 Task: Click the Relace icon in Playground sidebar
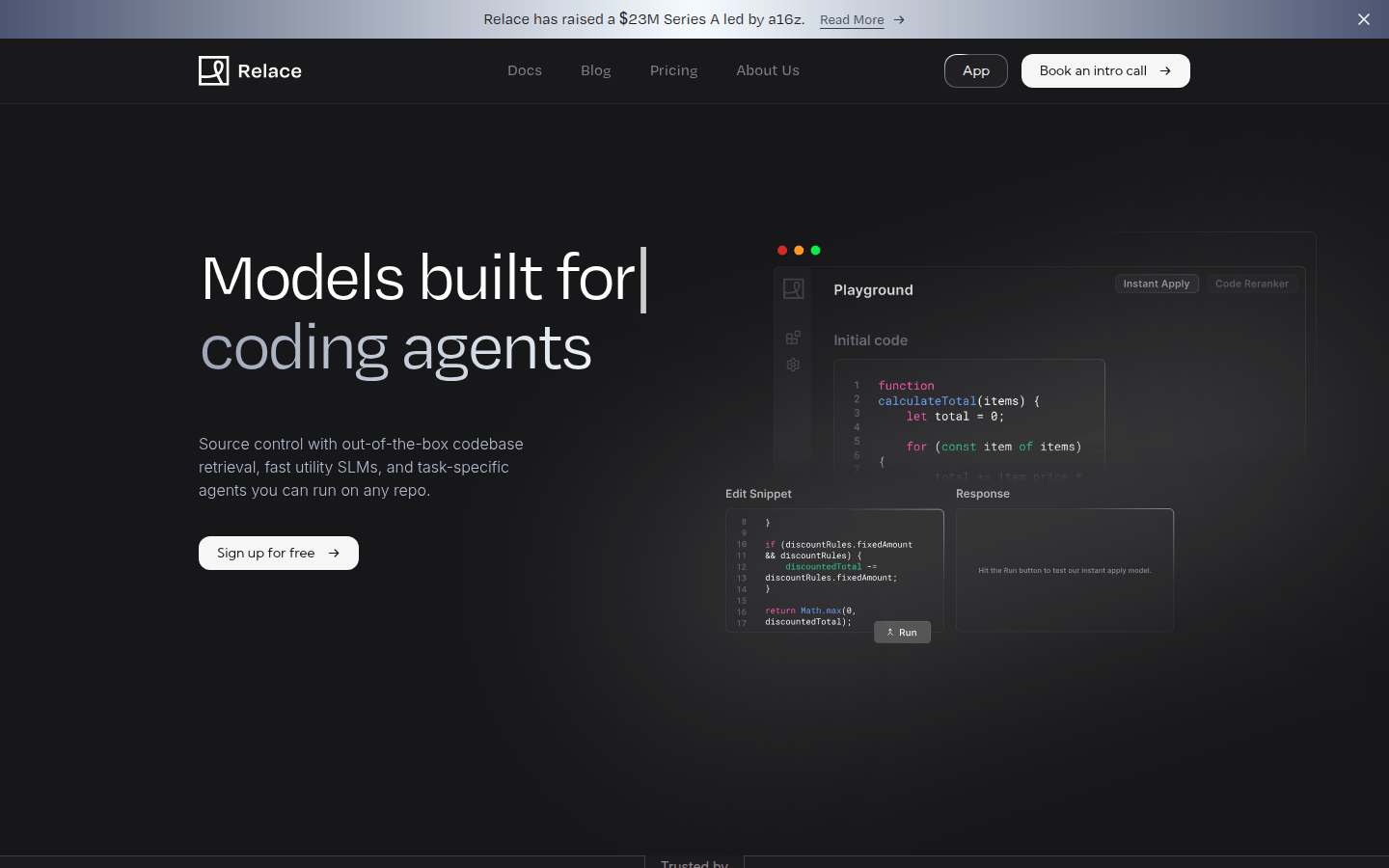tap(793, 288)
